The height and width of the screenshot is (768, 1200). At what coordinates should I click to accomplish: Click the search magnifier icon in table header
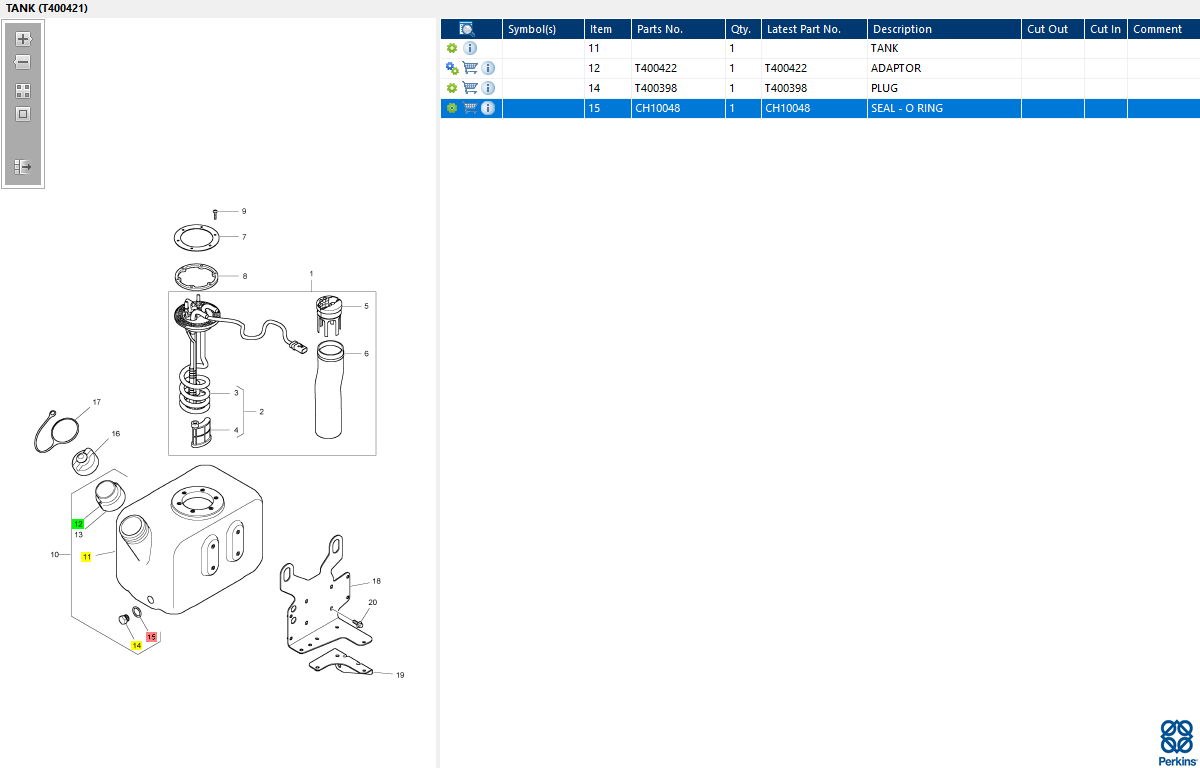click(x=466, y=29)
